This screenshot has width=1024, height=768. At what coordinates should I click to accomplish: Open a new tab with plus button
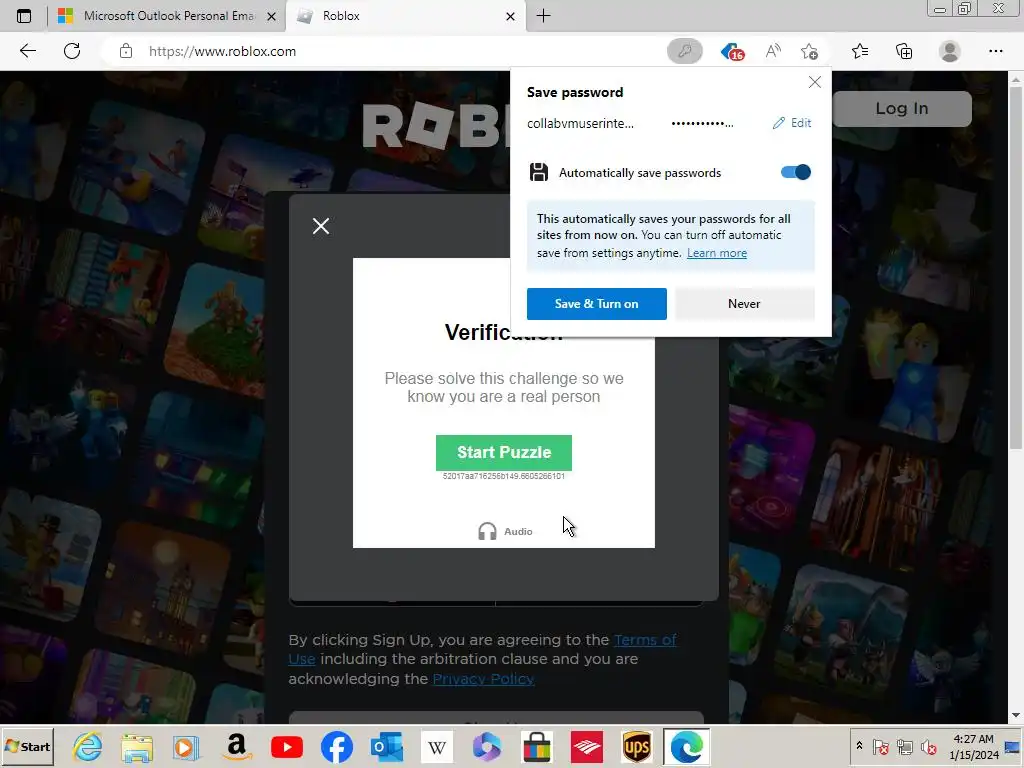tap(543, 16)
